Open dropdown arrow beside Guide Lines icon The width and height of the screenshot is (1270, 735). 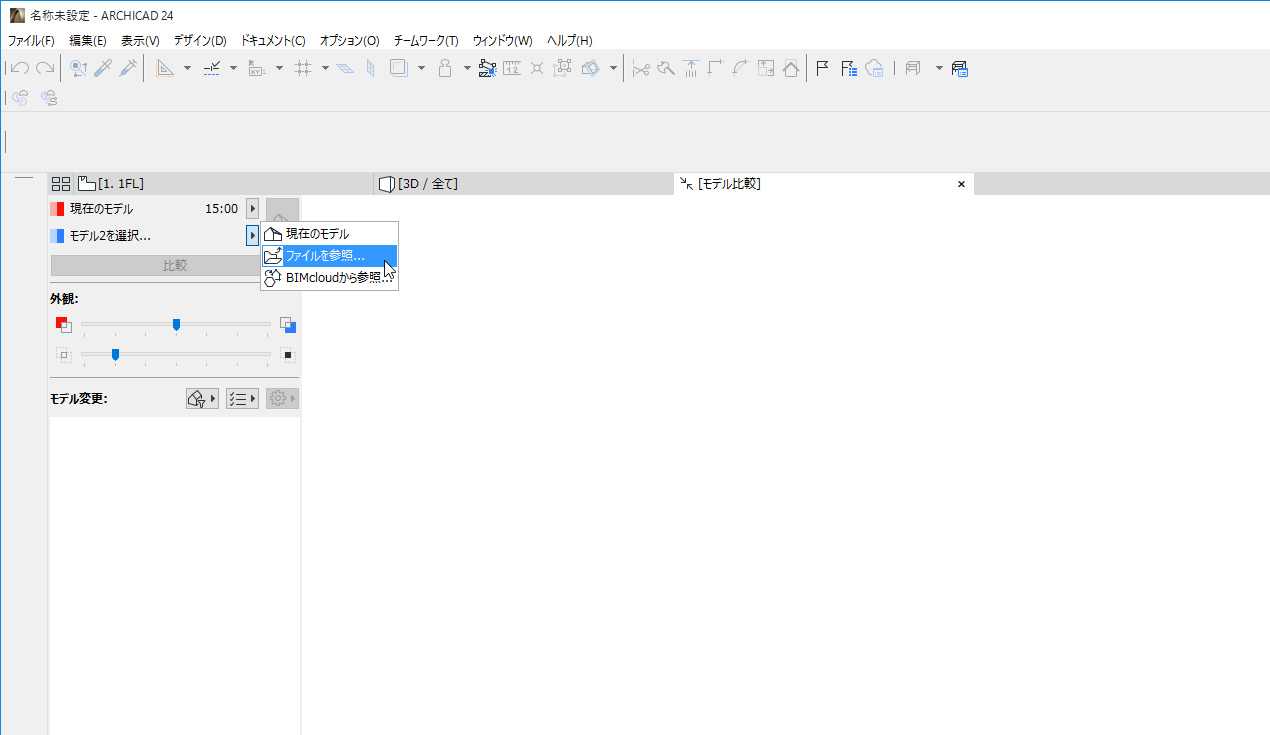tap(187, 68)
